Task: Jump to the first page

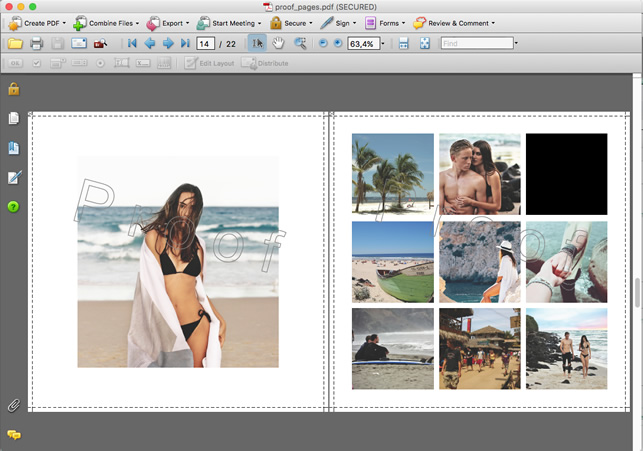Action: 132,43
